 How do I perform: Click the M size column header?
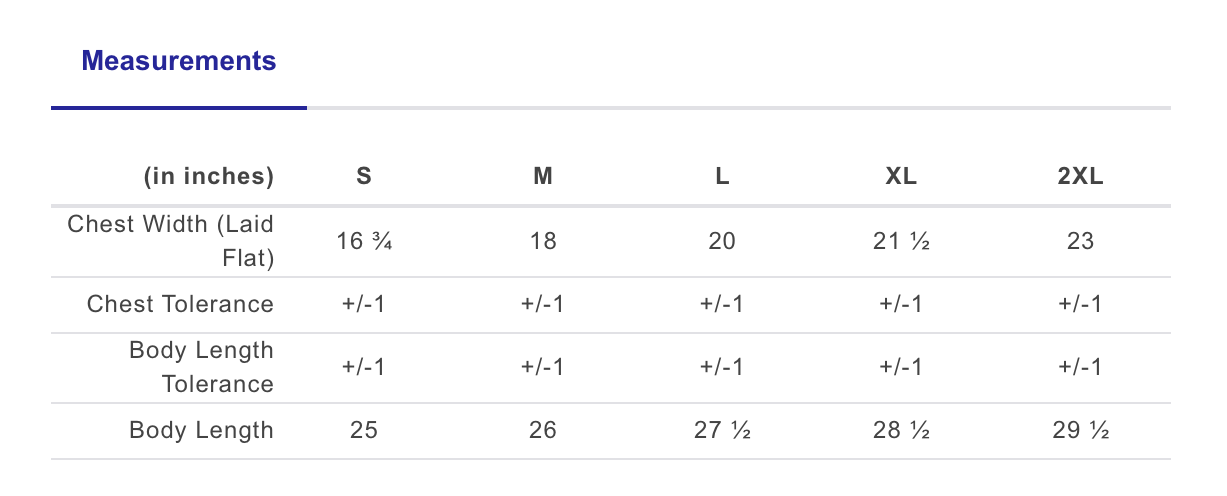pyautogui.click(x=543, y=177)
